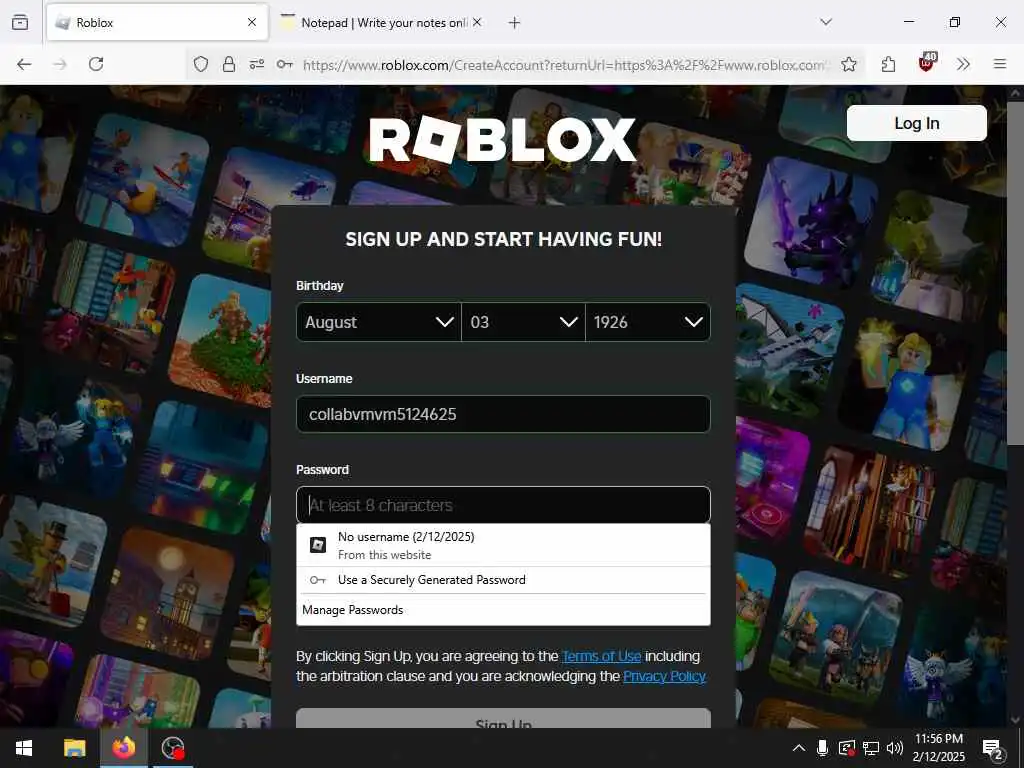
Task: Open taskbar clock showing 11:56 PM
Action: pyautogui.click(x=938, y=748)
